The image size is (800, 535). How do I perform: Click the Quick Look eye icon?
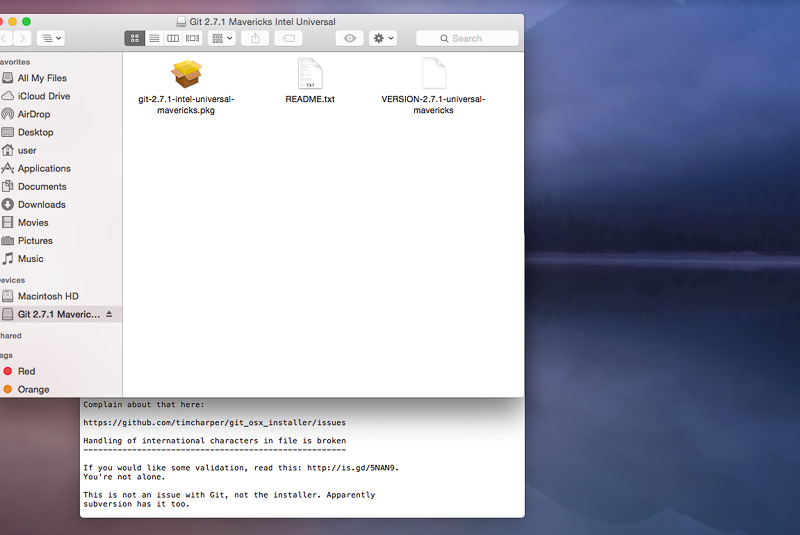[349, 38]
